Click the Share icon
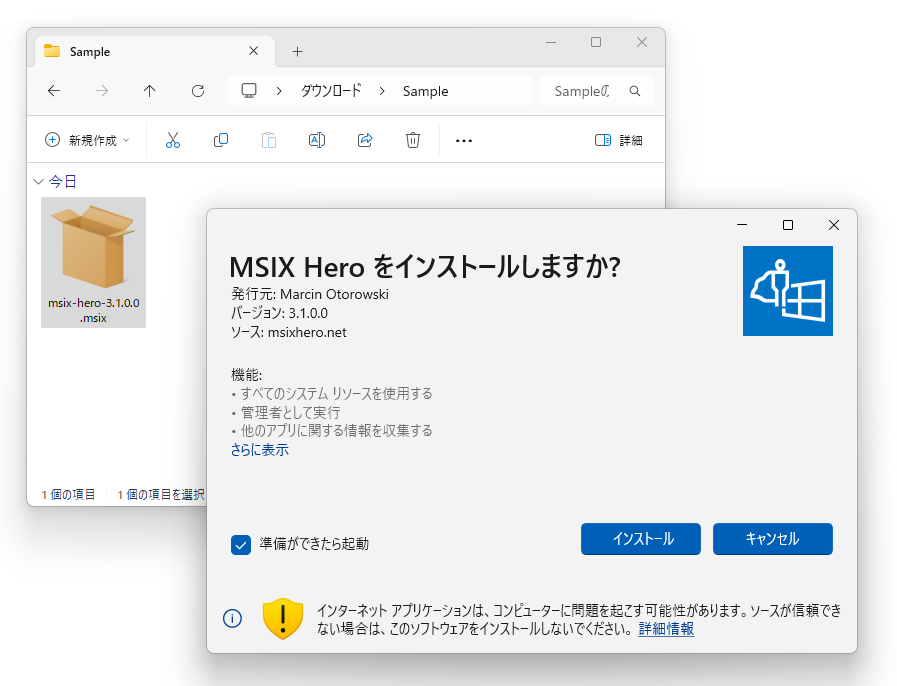 click(364, 140)
